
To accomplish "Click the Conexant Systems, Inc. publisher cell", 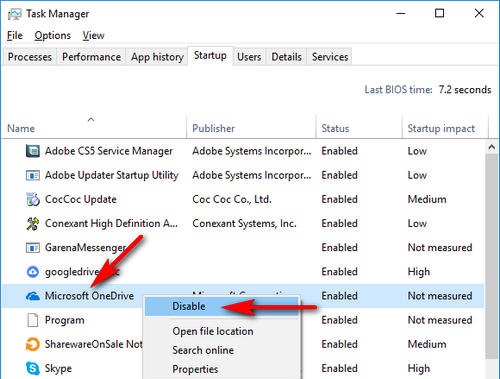I will (x=244, y=224).
